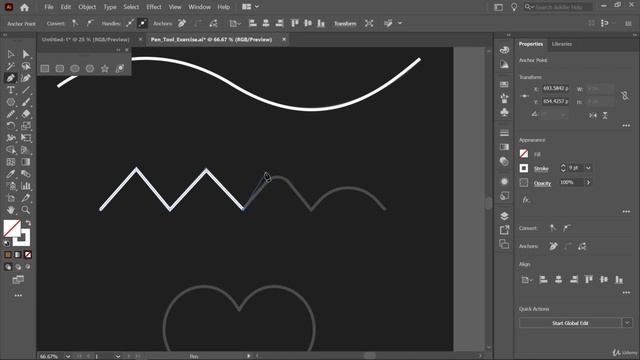The height and width of the screenshot is (360, 640).
Task: Select the Scale tool
Action: coord(26,126)
